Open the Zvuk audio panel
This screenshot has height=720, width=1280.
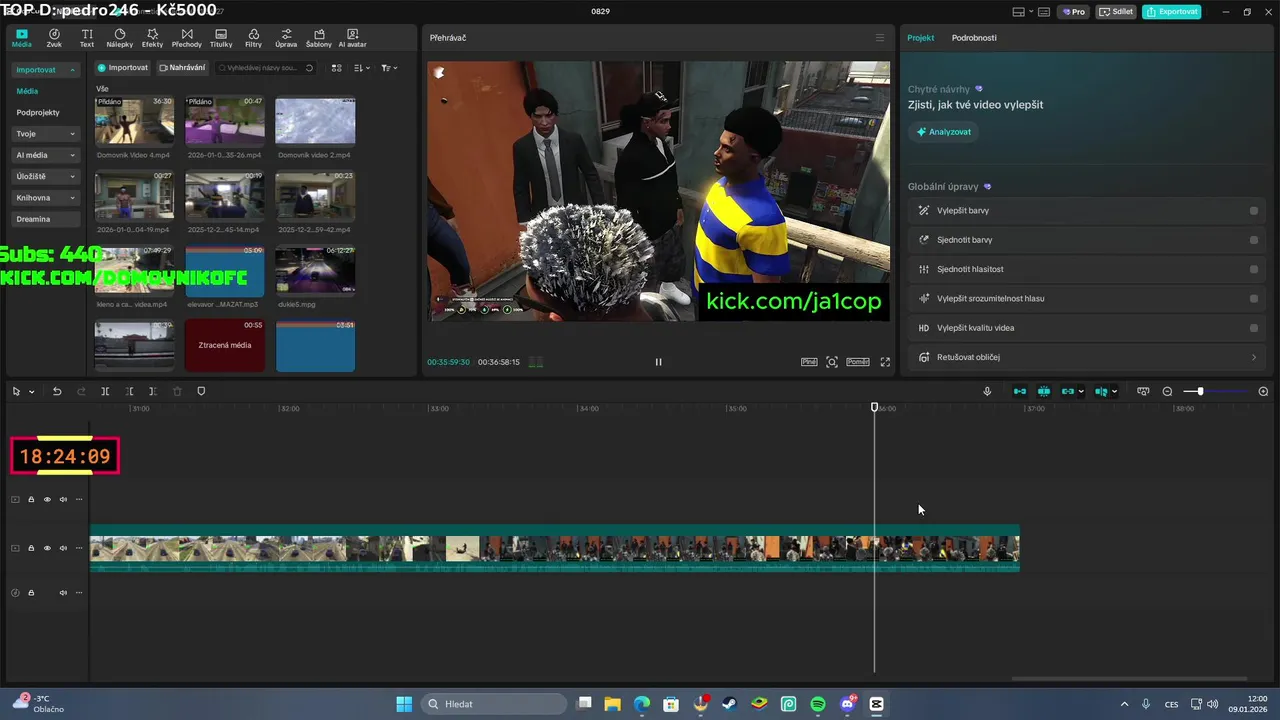(x=54, y=38)
